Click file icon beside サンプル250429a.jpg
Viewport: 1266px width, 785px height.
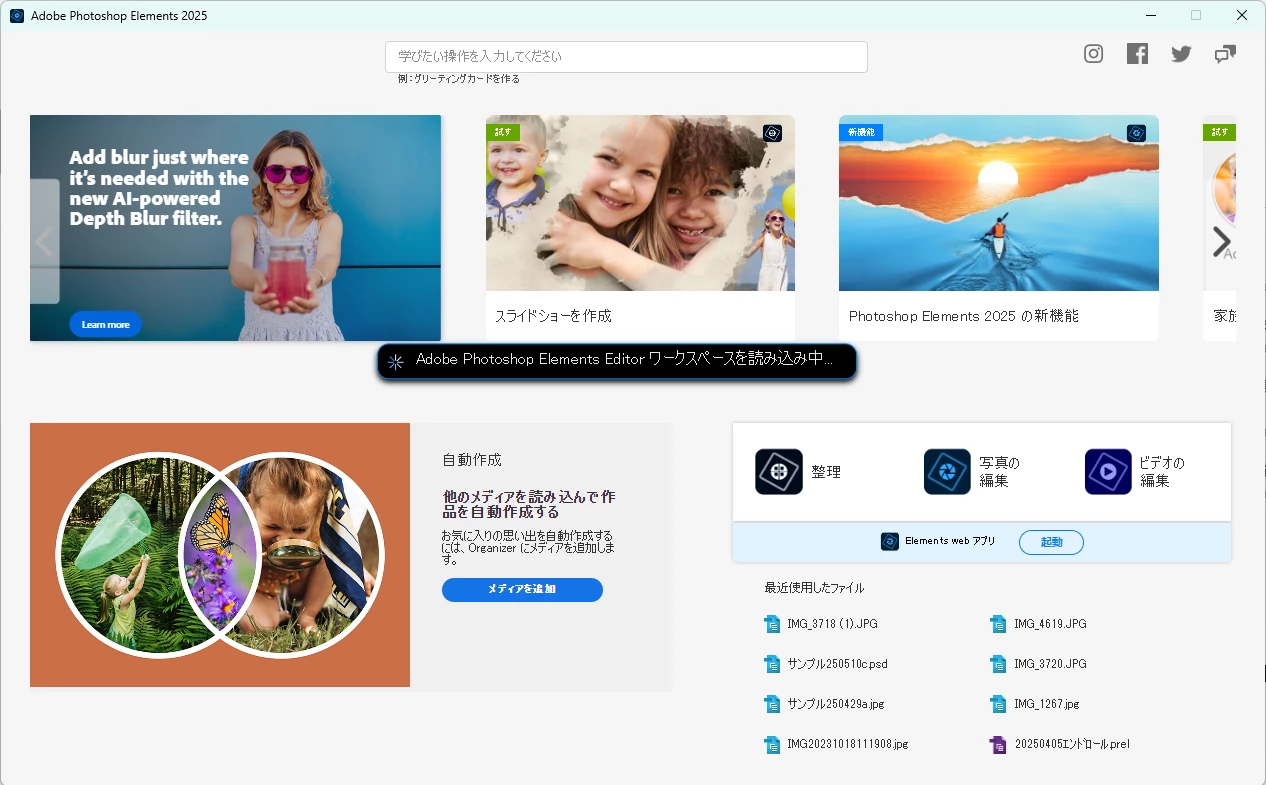771,704
